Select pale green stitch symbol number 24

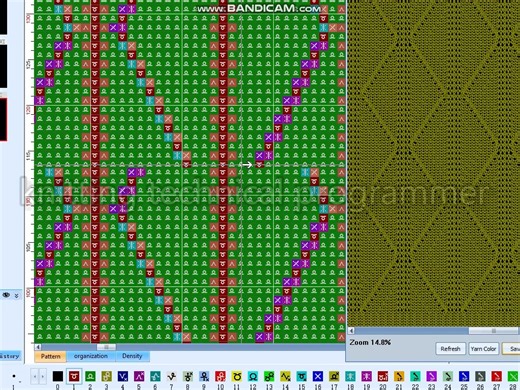[448, 376]
